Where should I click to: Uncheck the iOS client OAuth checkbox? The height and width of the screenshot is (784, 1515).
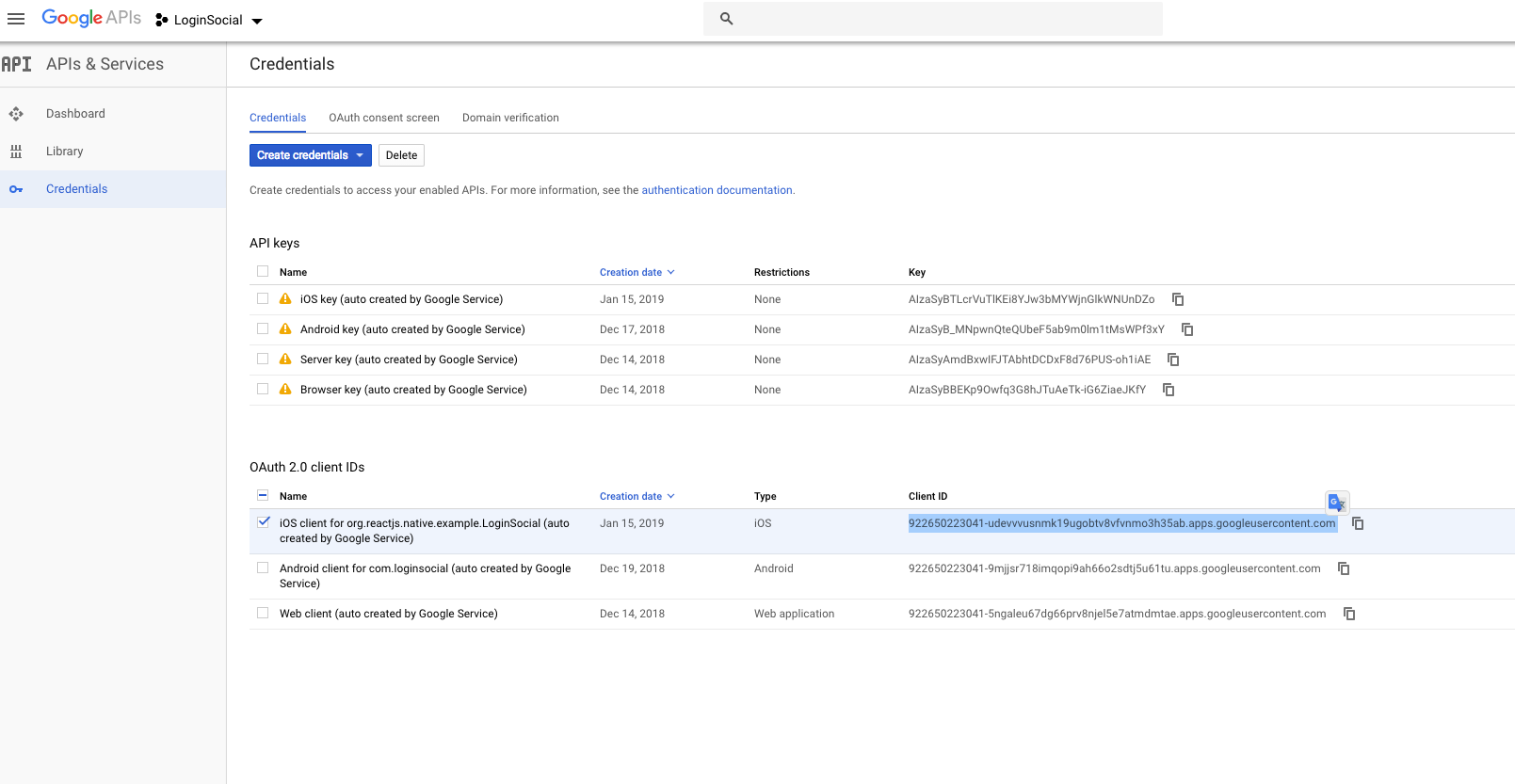coord(264,522)
